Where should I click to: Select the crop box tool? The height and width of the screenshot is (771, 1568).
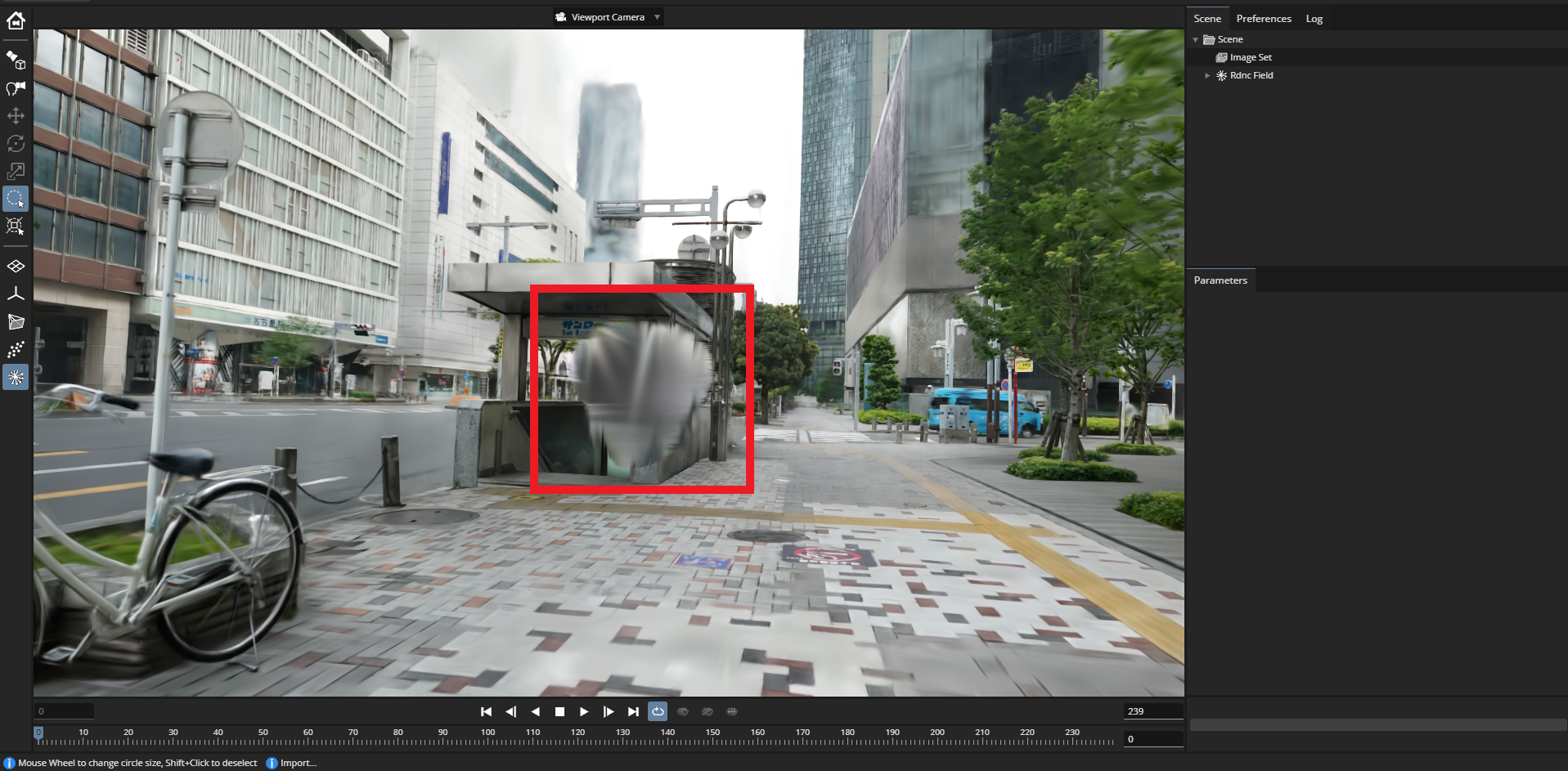[15, 226]
